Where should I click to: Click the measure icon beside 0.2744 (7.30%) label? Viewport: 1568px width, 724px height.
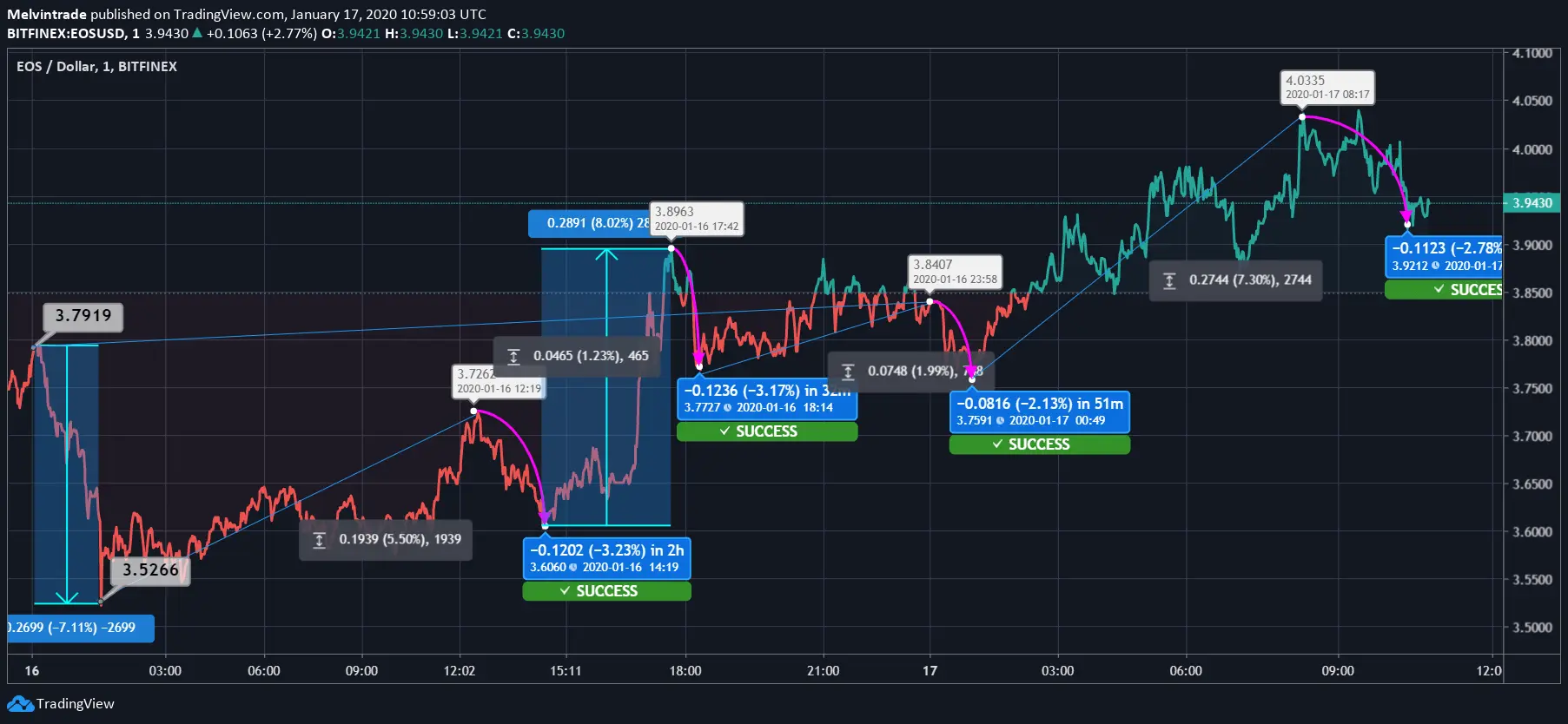tap(1169, 280)
